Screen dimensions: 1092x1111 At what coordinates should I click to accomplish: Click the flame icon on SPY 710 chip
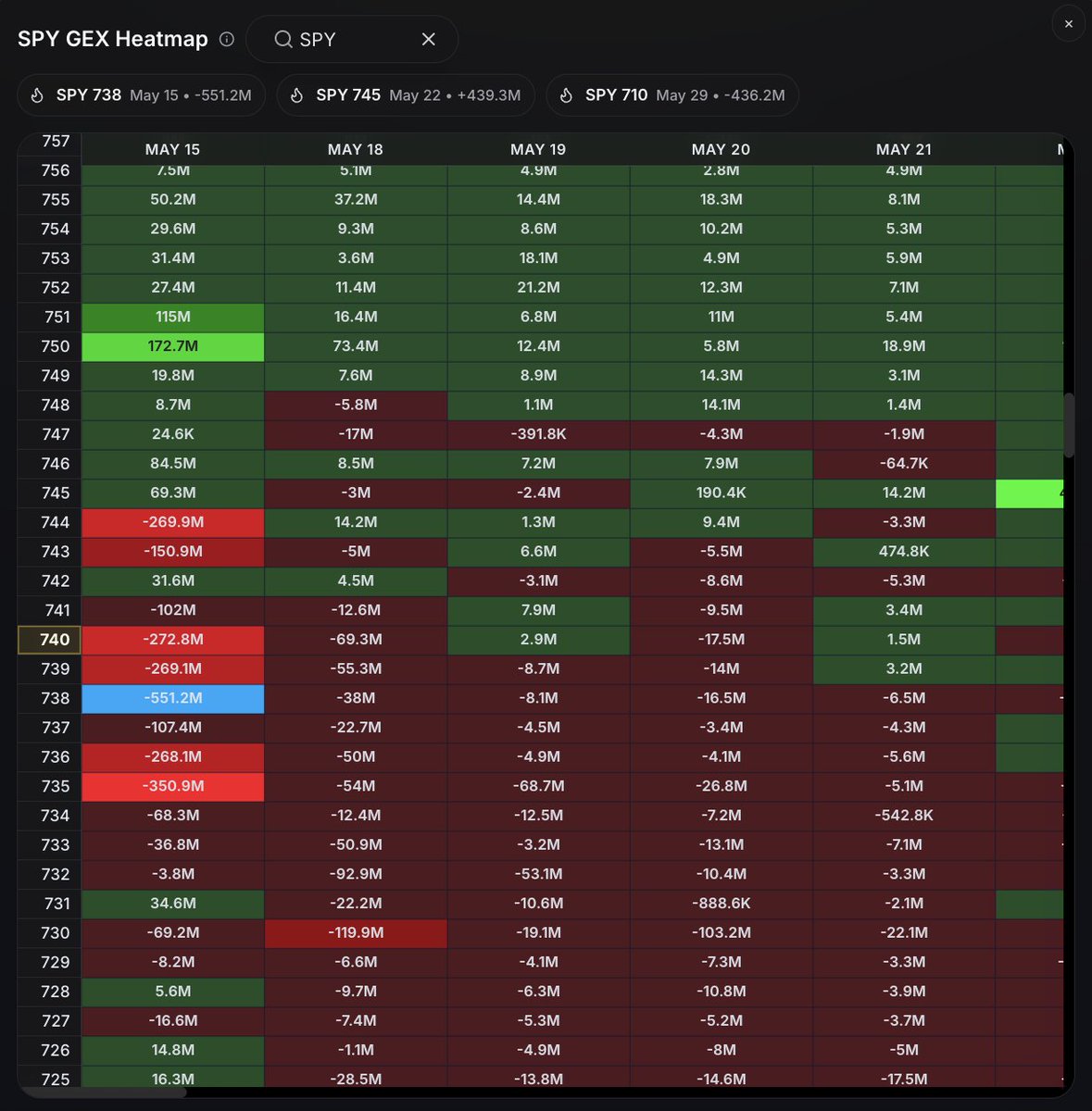pyautogui.click(x=566, y=95)
